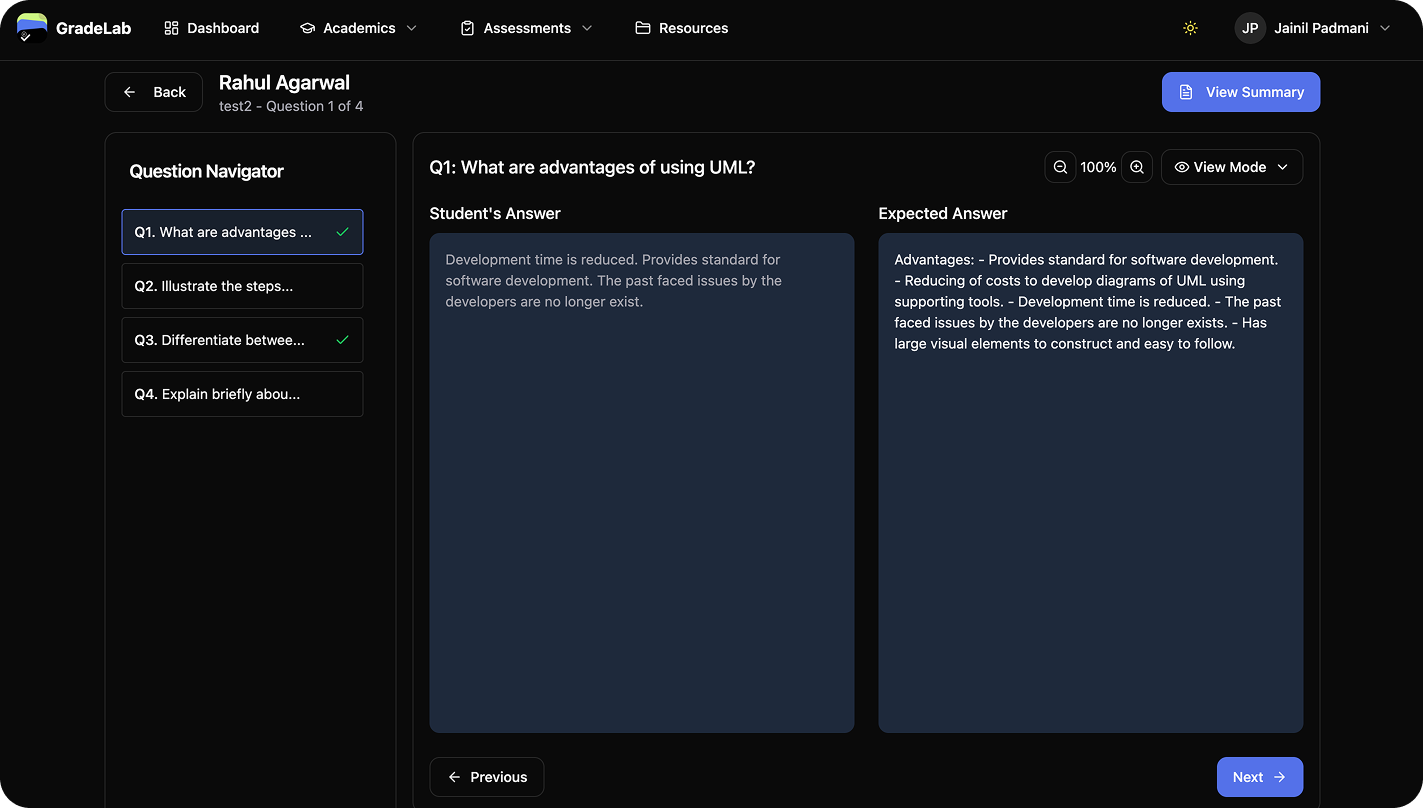Viewport: 1423px width, 808px height.
Task: Click the zoom in magnifier icon
Action: pyautogui.click(x=1136, y=167)
